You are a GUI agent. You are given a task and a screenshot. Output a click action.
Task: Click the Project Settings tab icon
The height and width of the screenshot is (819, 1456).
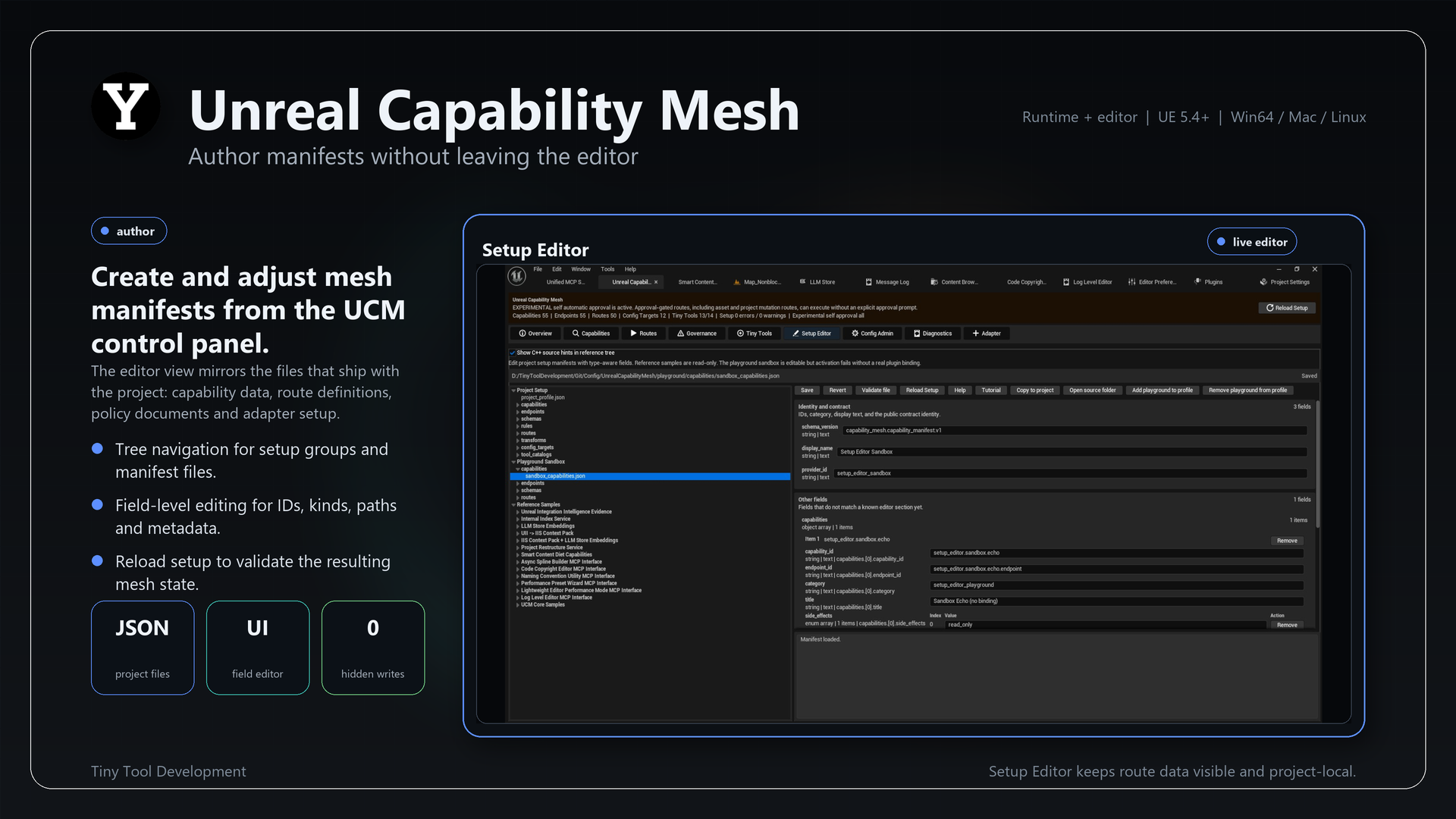click(1263, 282)
